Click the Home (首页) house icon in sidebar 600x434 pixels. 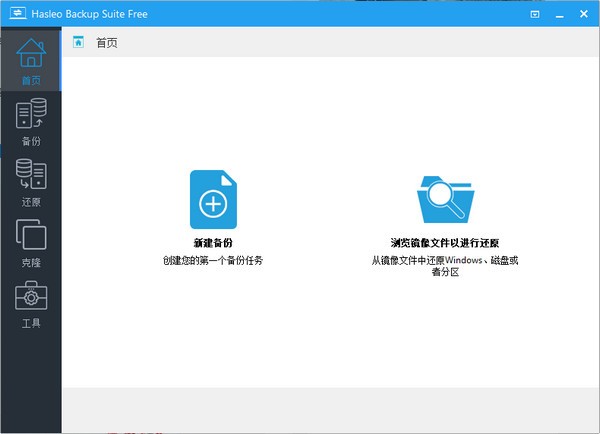coord(31,55)
